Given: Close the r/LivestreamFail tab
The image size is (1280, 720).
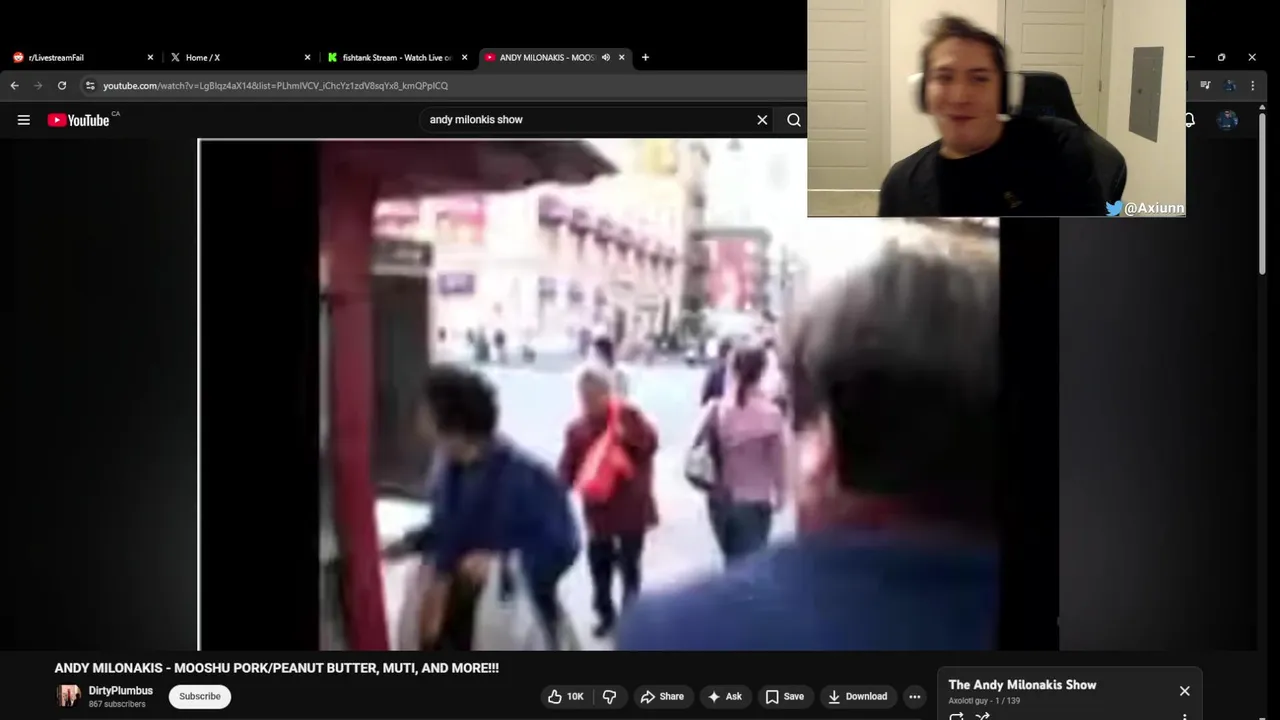Looking at the screenshot, I should (x=150, y=58).
